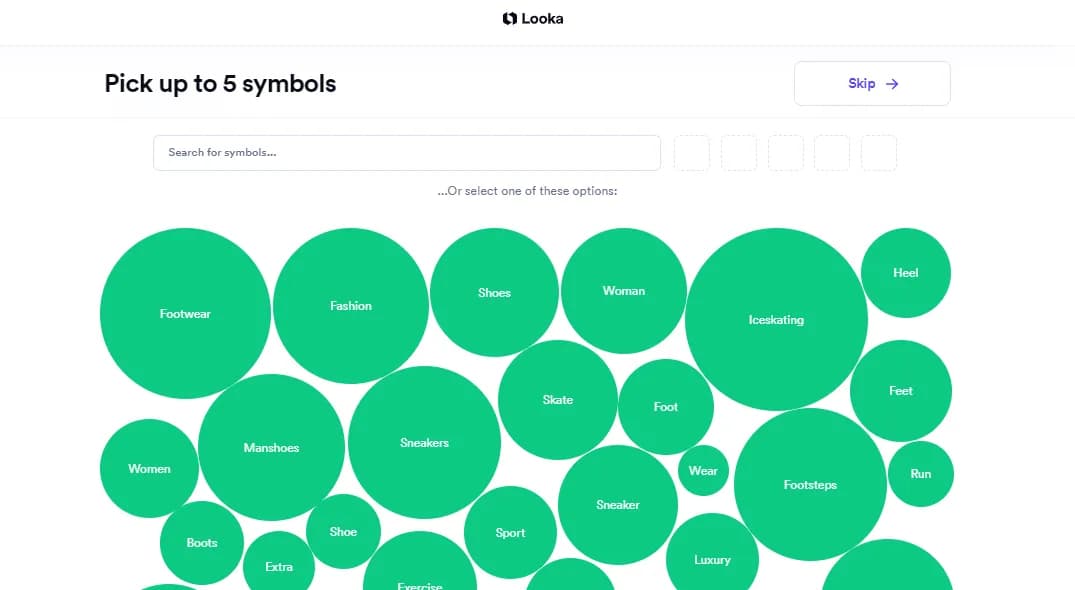Pick the small Wear bubble

pyautogui.click(x=703, y=470)
